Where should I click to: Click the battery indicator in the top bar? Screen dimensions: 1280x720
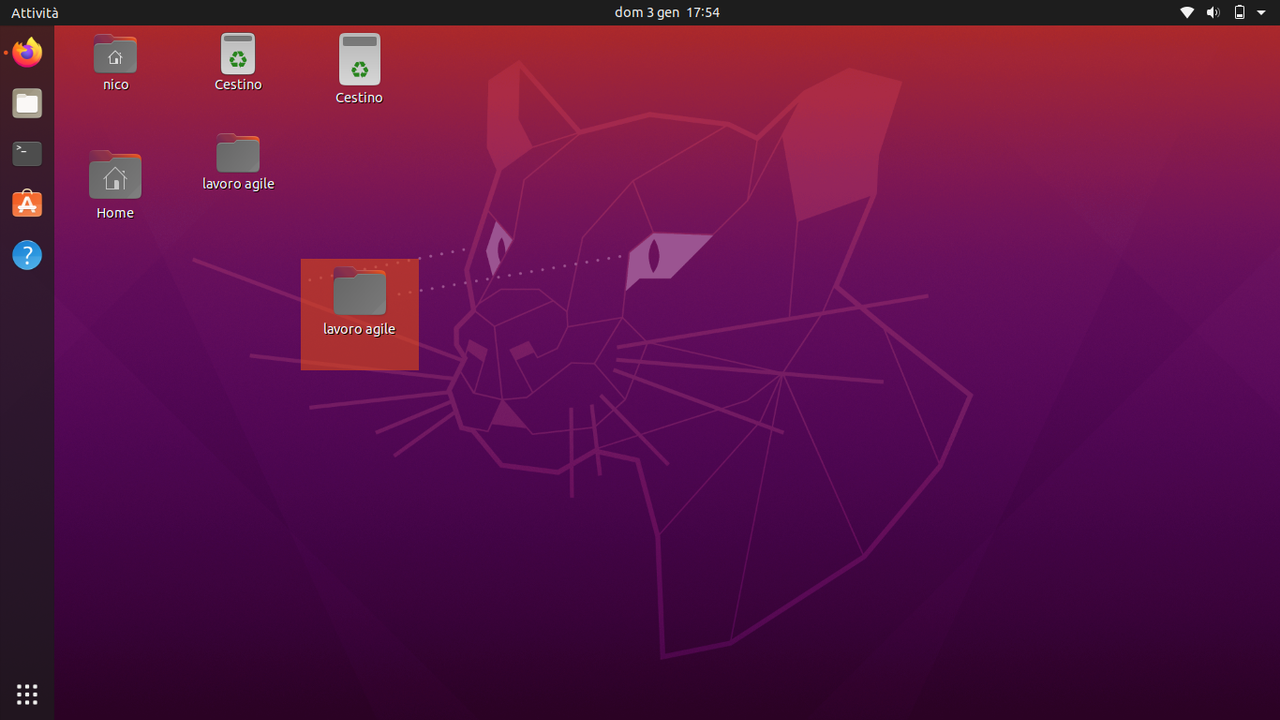coord(1238,13)
